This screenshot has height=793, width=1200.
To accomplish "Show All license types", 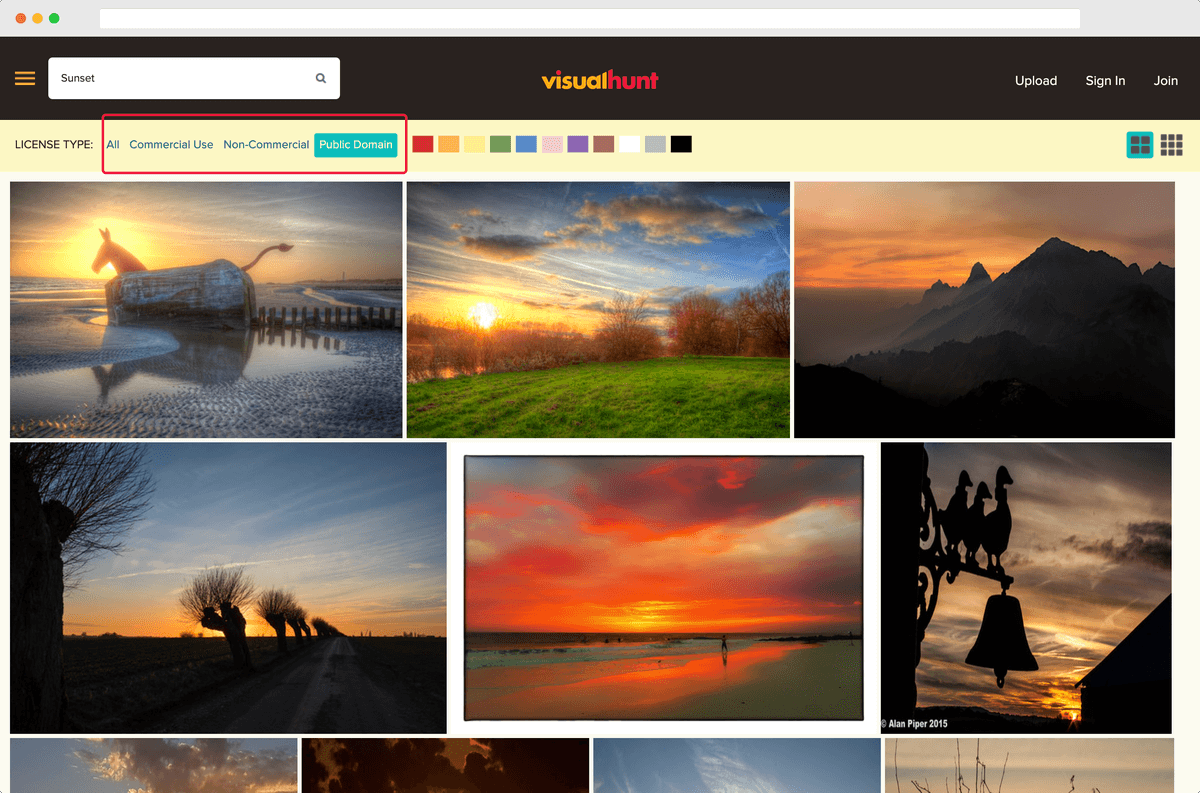I will point(113,145).
